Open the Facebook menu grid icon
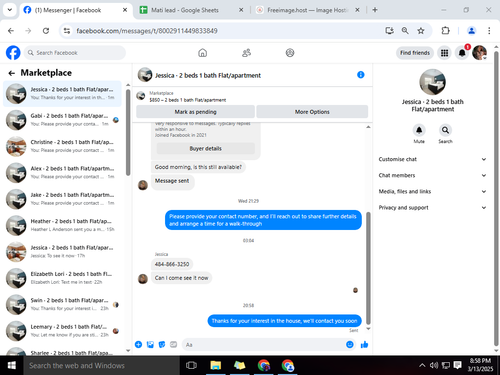This screenshot has width=500, height=375. (444, 53)
